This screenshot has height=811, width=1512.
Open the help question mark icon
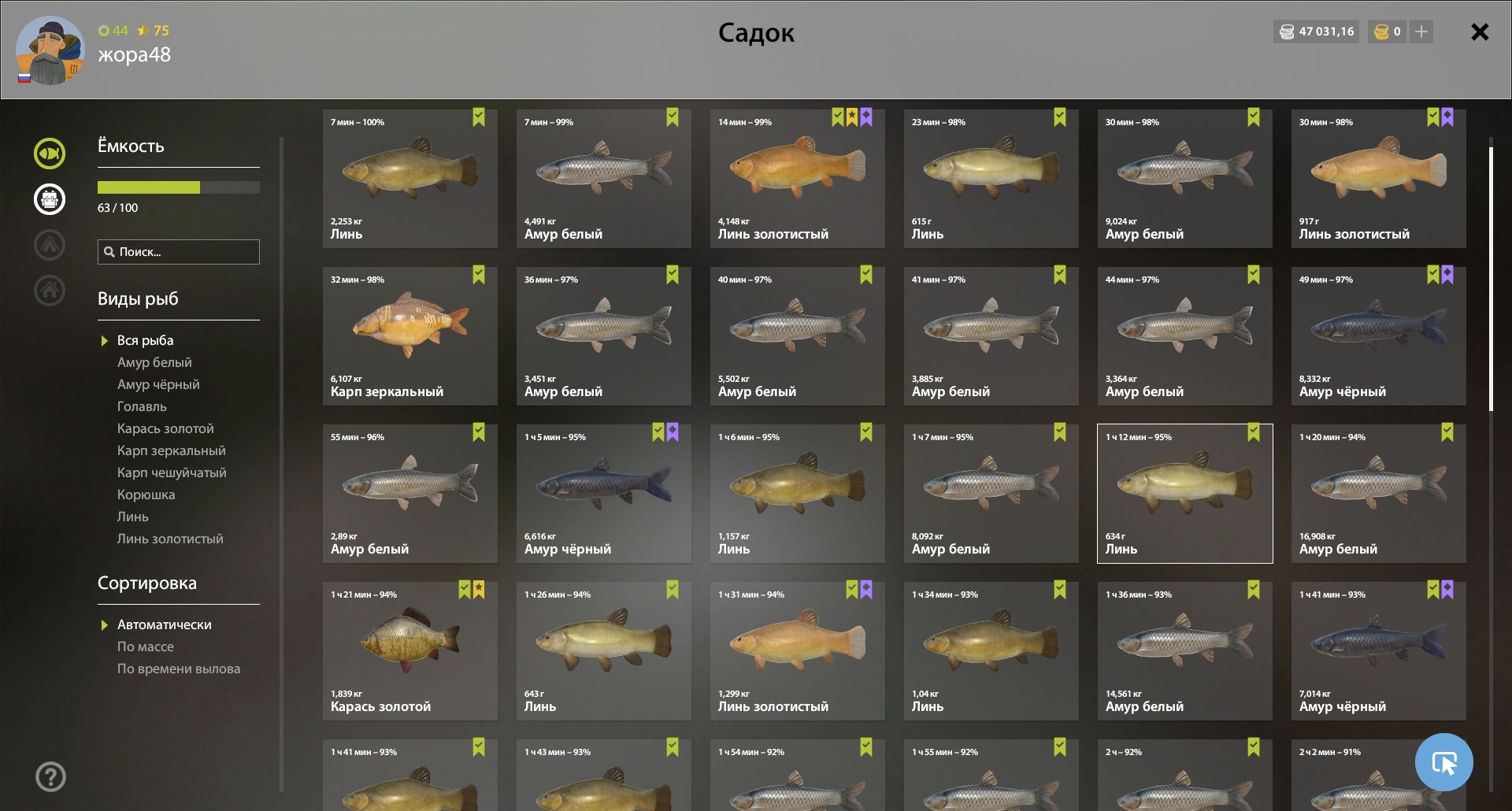point(50,777)
